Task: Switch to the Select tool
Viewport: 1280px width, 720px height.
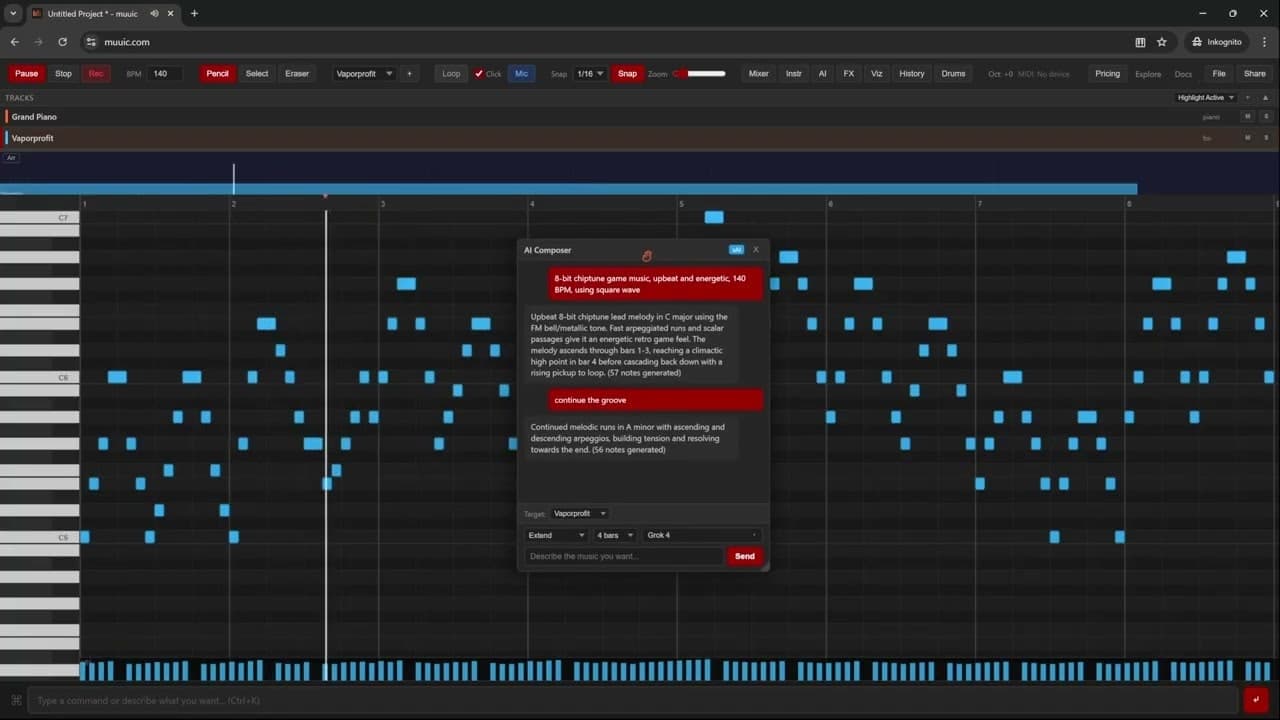Action: (x=256, y=73)
